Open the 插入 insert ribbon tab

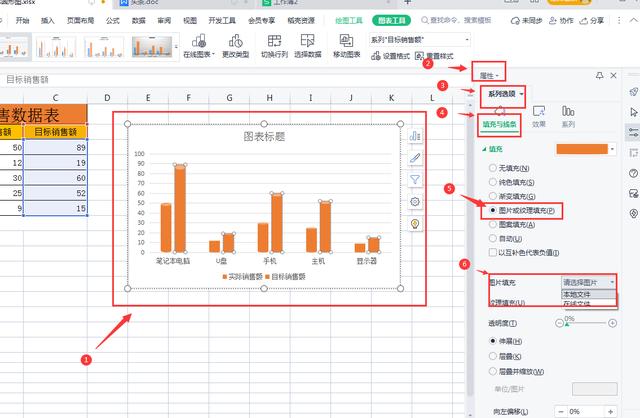(48, 20)
